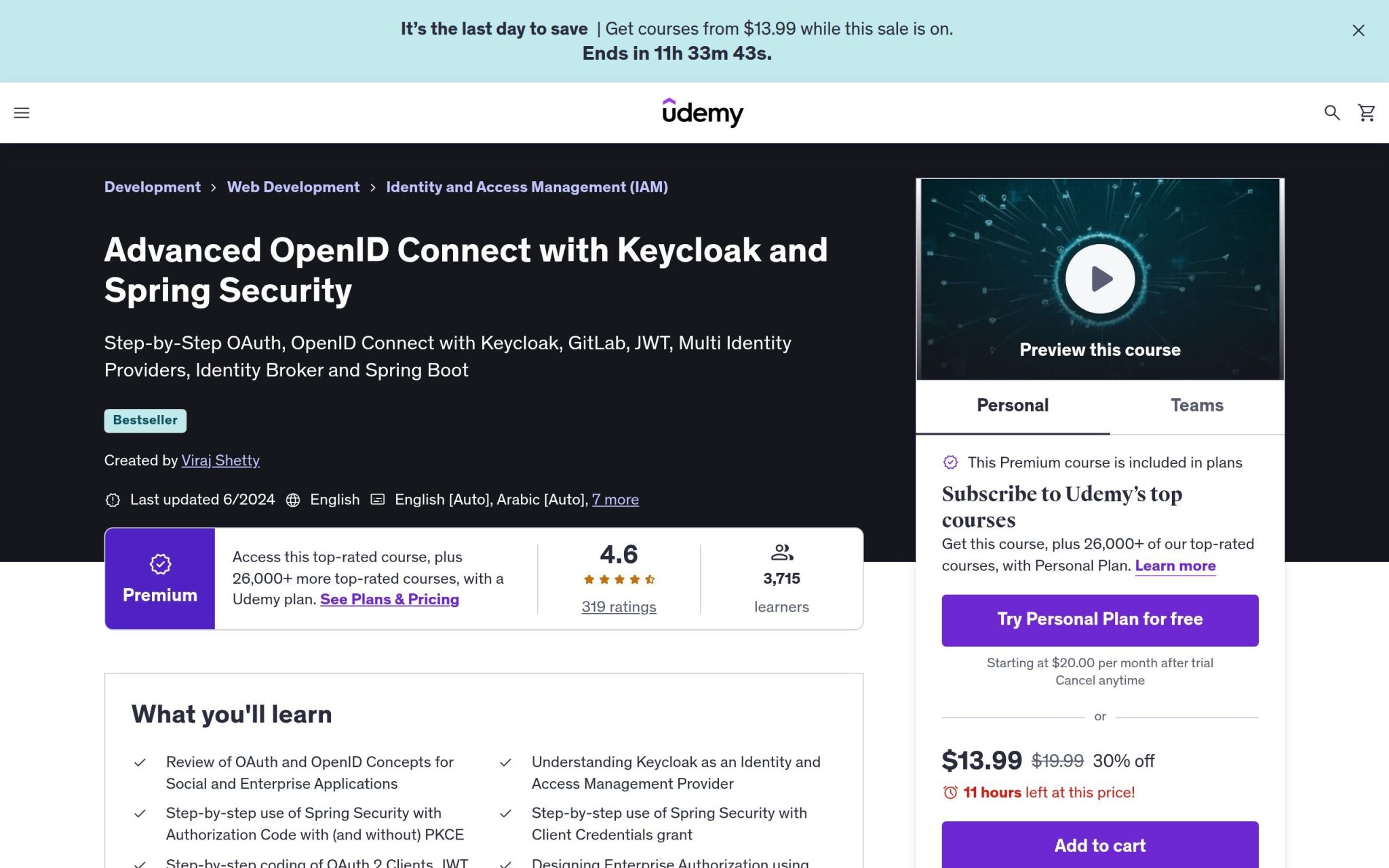The width and height of the screenshot is (1389, 868).
Task: Open the search magnifier icon
Action: pyautogui.click(x=1332, y=113)
